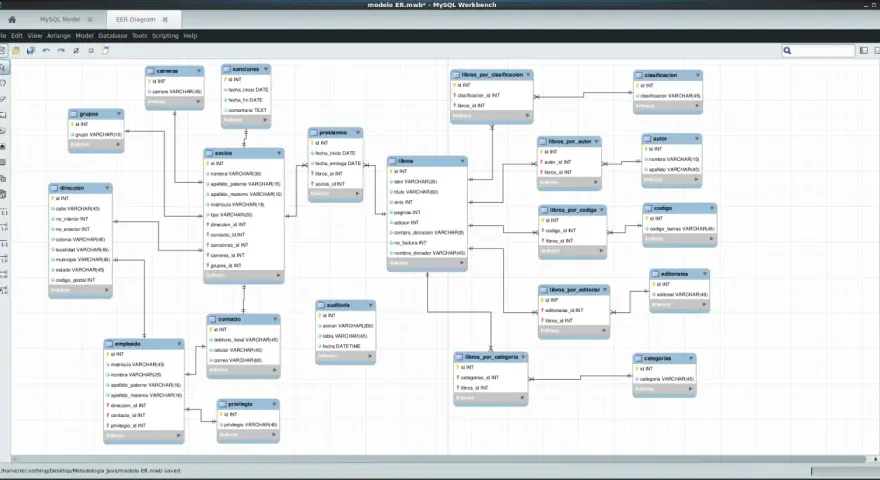The height and width of the screenshot is (480, 880).
Task: Toggle the diagram grid display
Action: tap(76, 51)
